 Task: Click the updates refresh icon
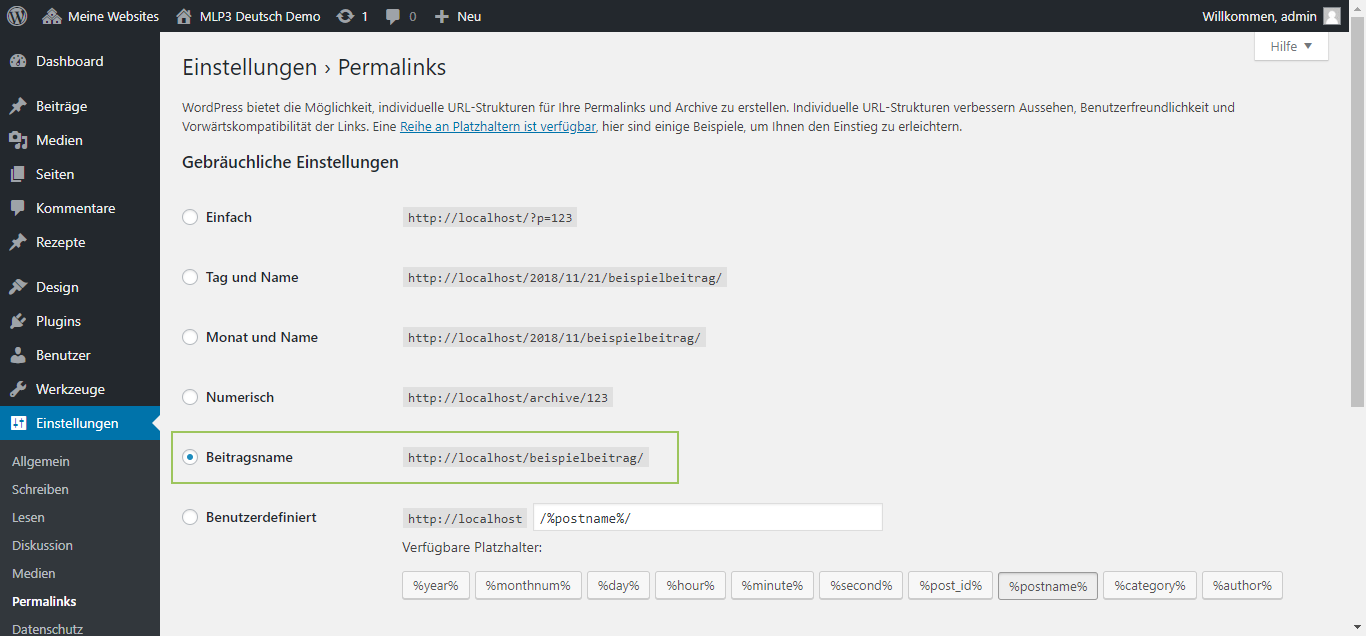345,16
